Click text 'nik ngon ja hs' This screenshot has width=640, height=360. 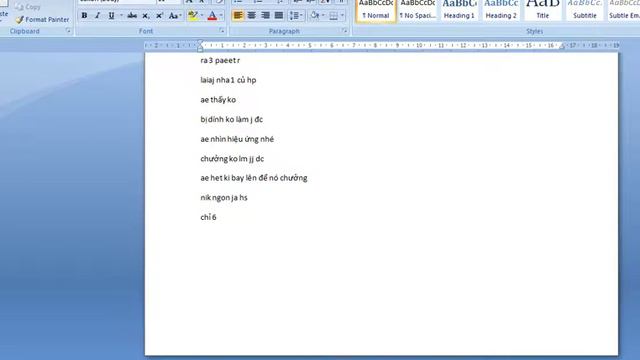pos(224,198)
